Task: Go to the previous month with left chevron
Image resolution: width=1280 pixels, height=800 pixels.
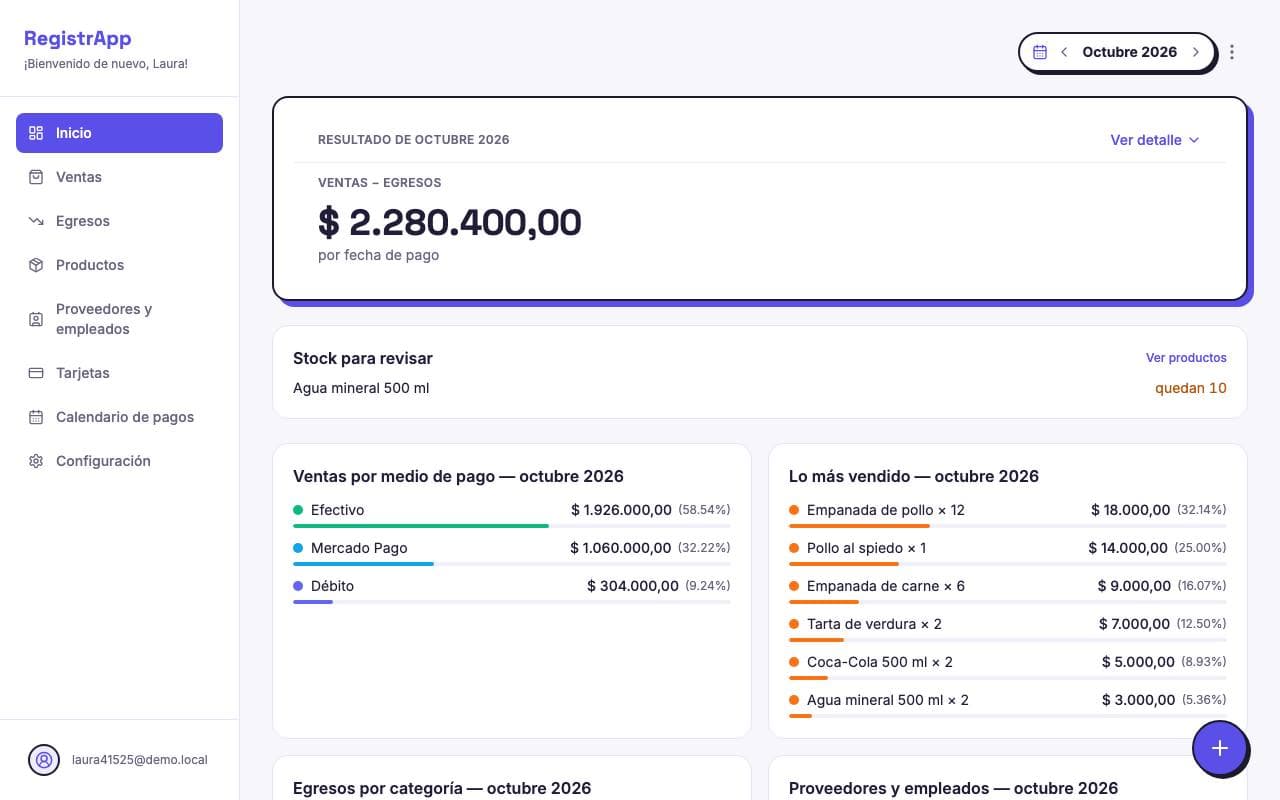Action: pos(1064,52)
